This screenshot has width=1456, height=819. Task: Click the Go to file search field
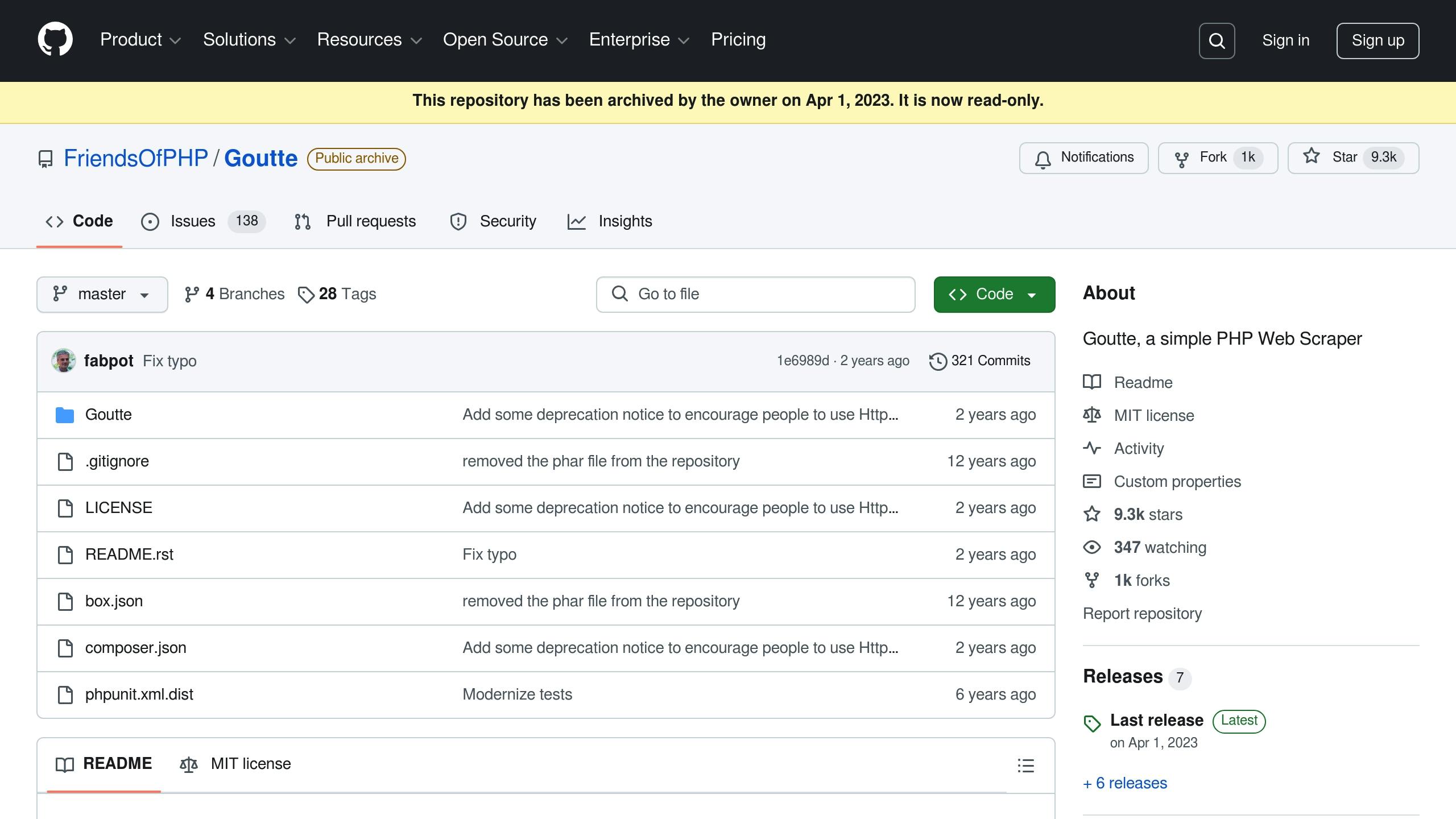(x=755, y=295)
